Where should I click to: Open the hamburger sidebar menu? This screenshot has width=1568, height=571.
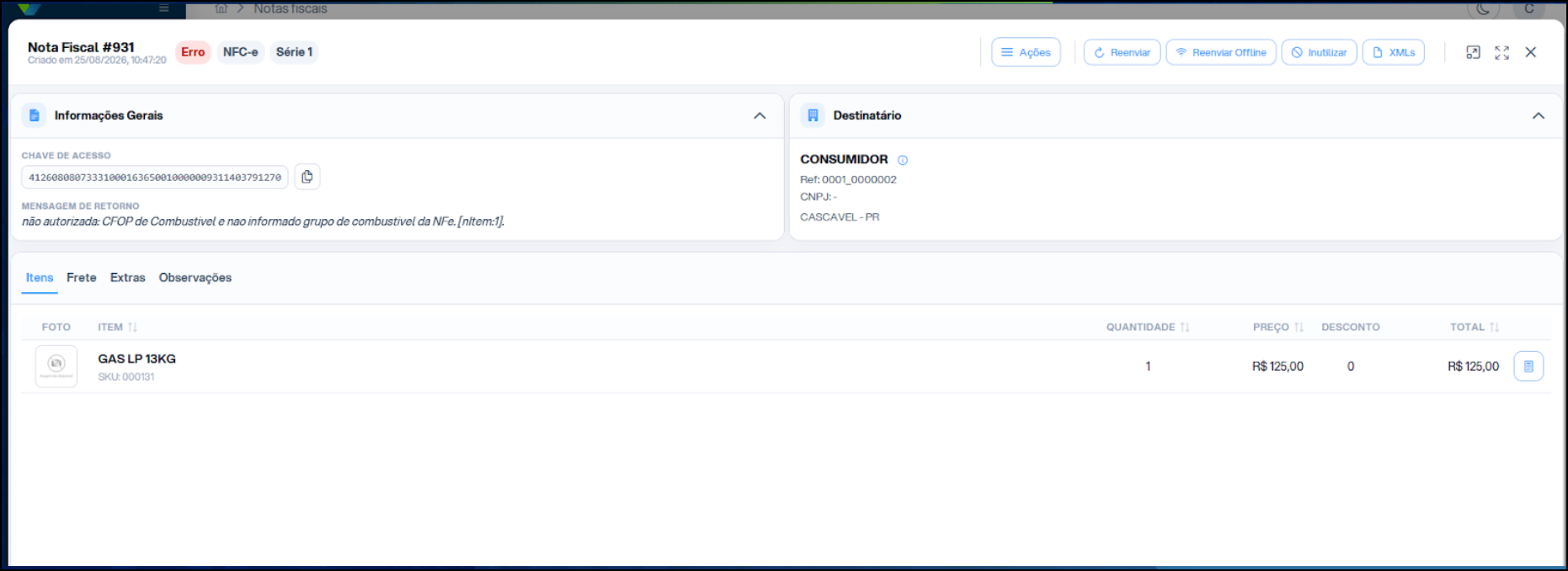[x=164, y=8]
